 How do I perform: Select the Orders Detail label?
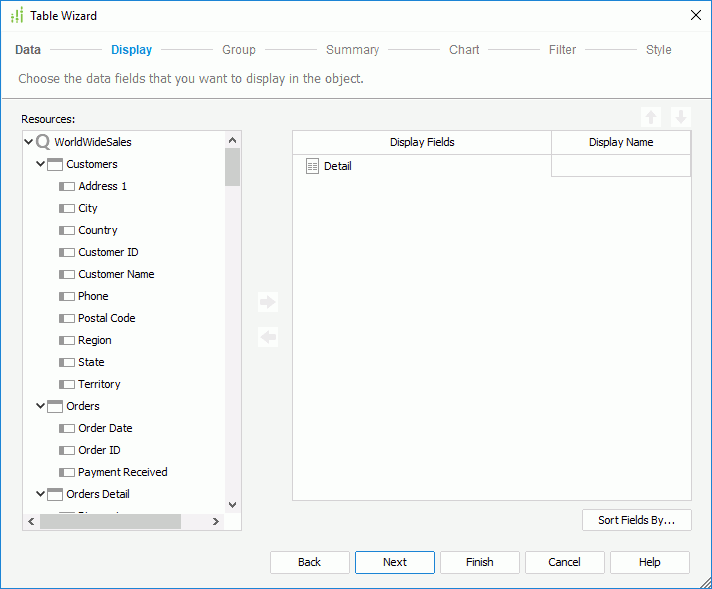pyautogui.click(x=98, y=494)
